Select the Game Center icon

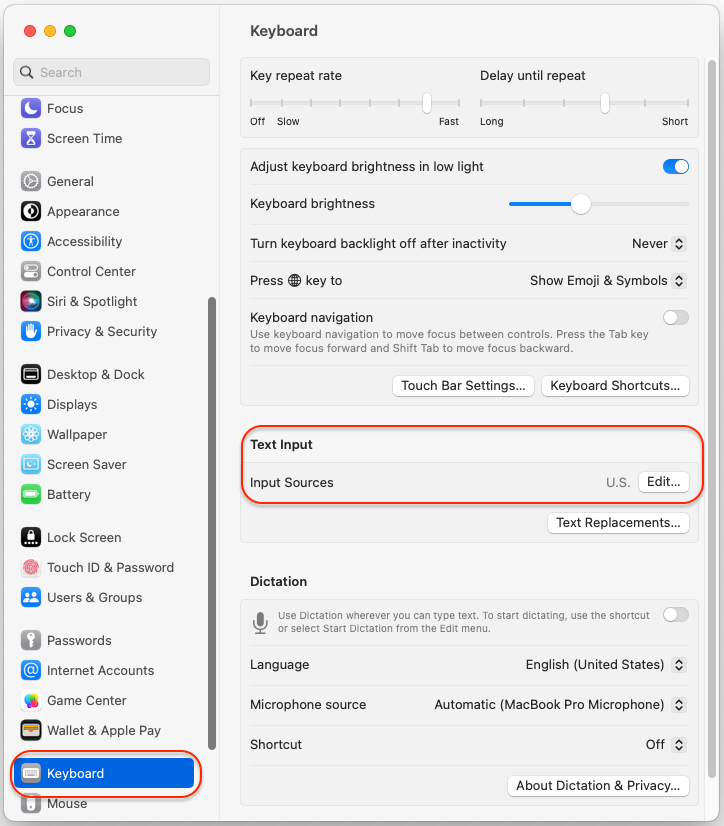click(31, 700)
